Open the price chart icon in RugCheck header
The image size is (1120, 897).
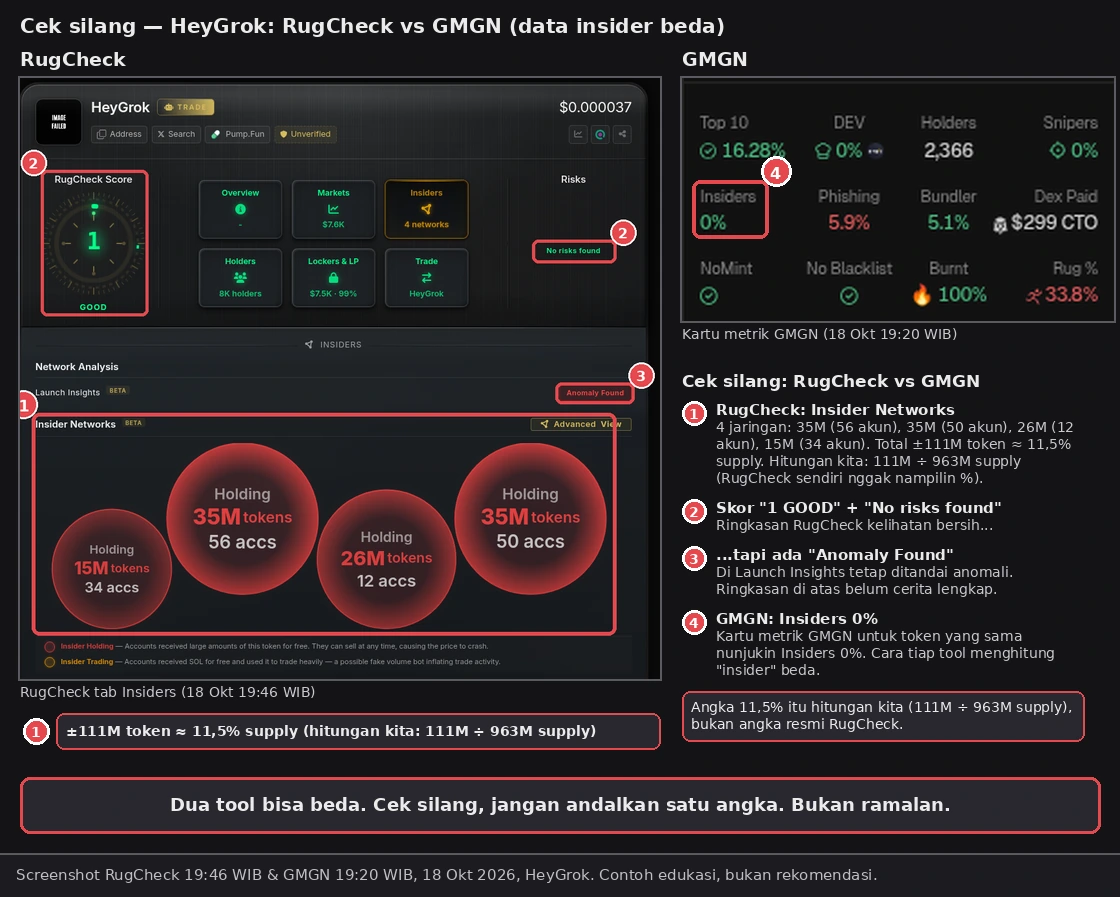coord(578,134)
